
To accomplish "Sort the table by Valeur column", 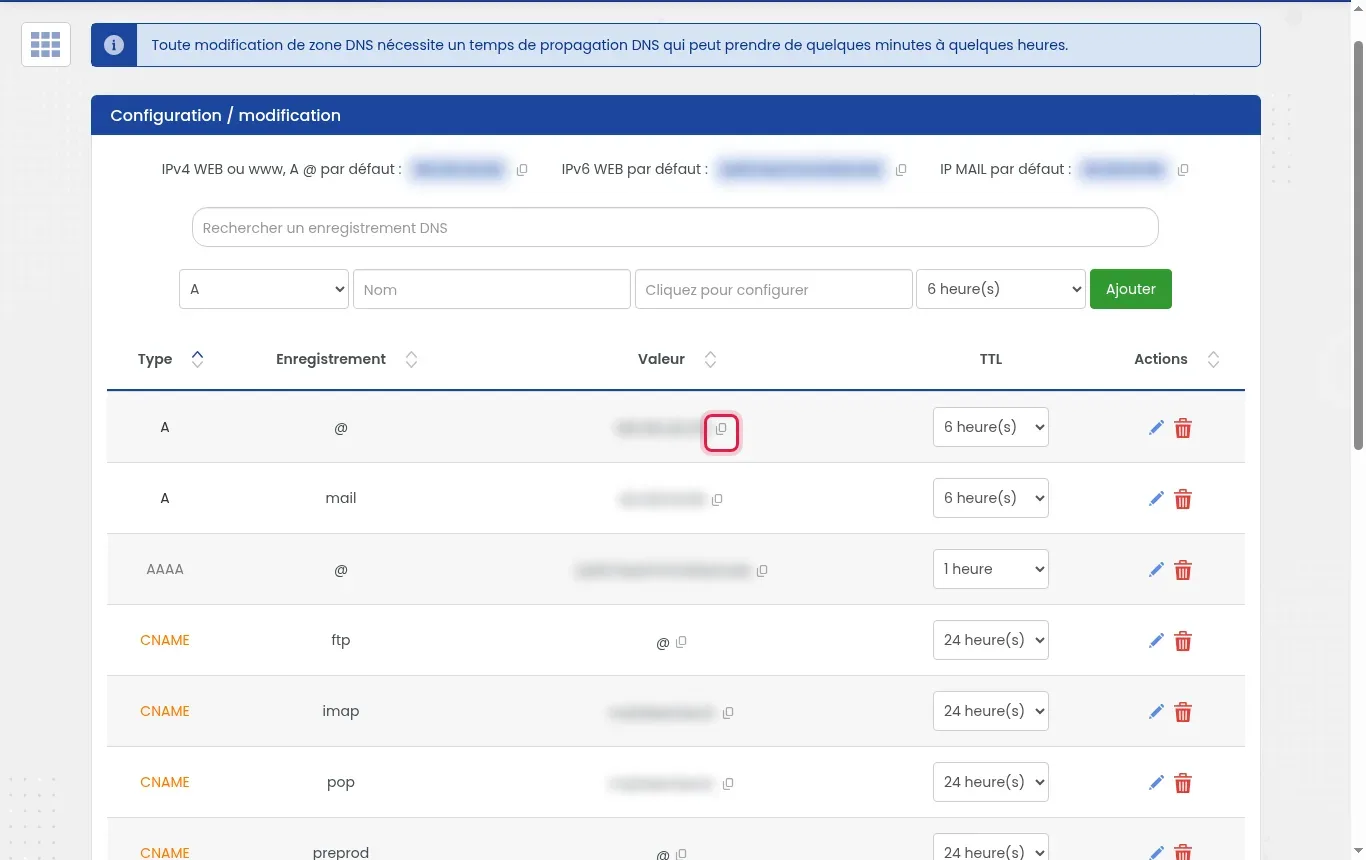I will (710, 360).
